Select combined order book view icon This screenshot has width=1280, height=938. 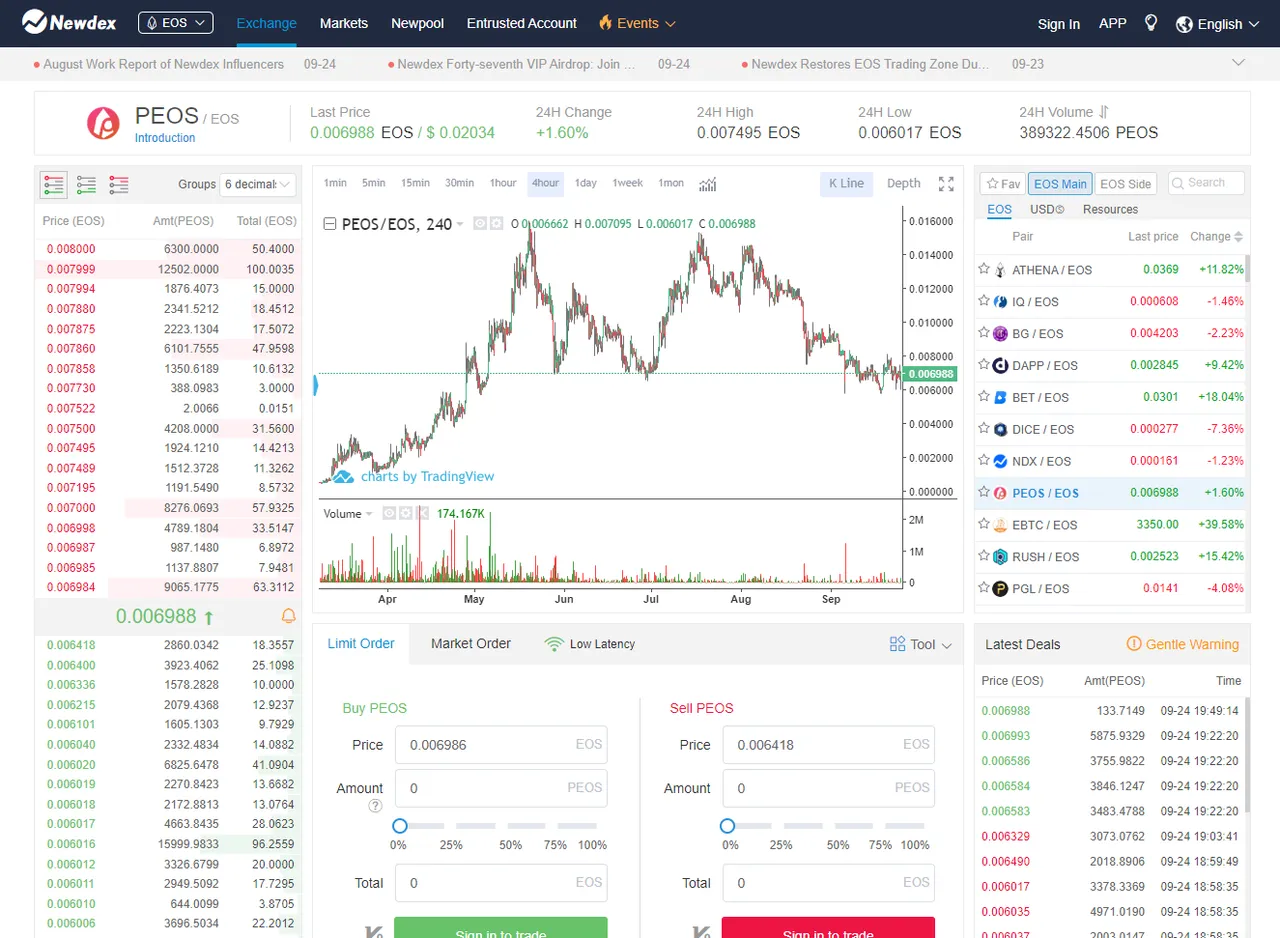coord(53,184)
